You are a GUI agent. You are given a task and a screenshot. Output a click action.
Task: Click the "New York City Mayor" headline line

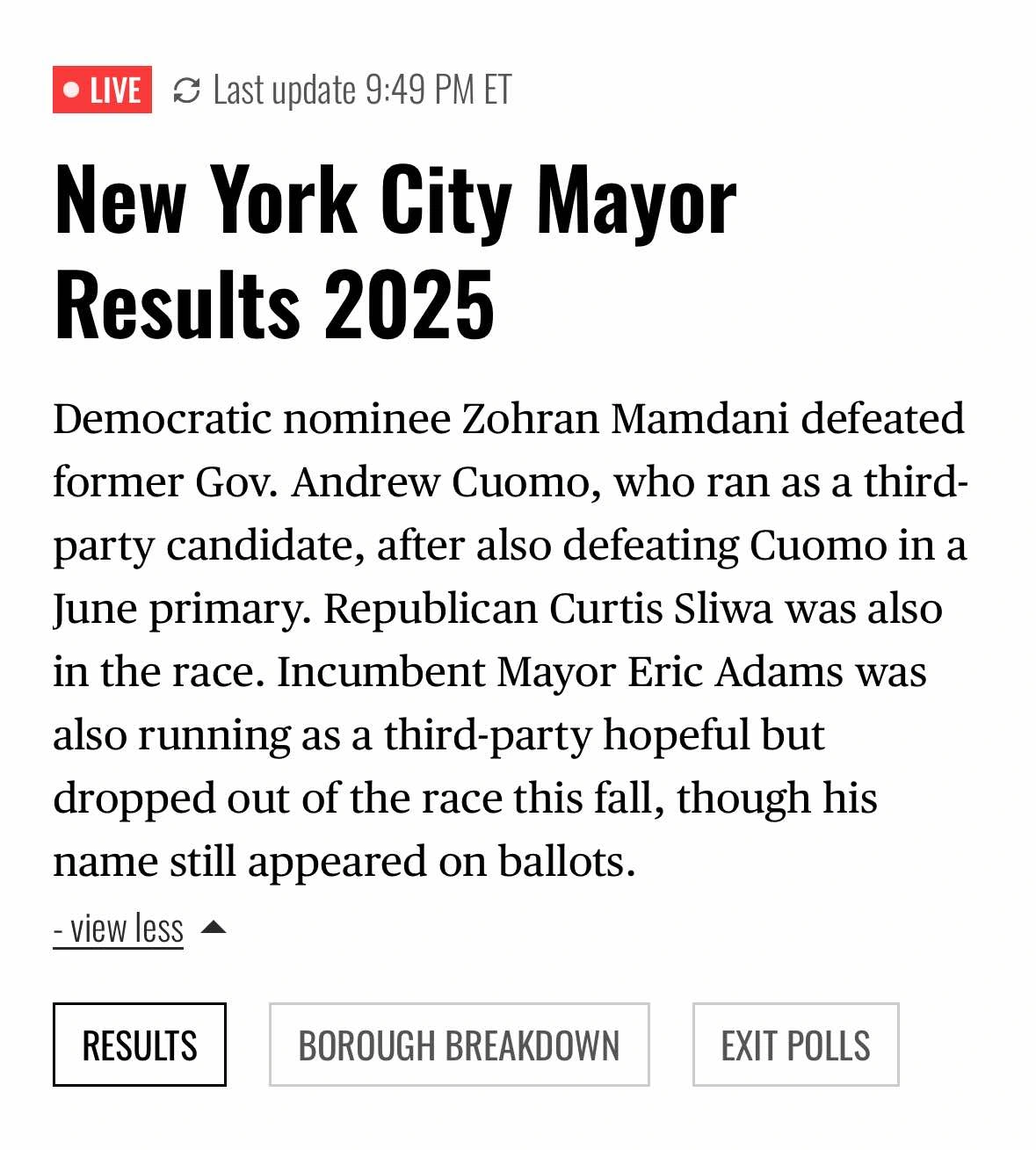pos(395,202)
